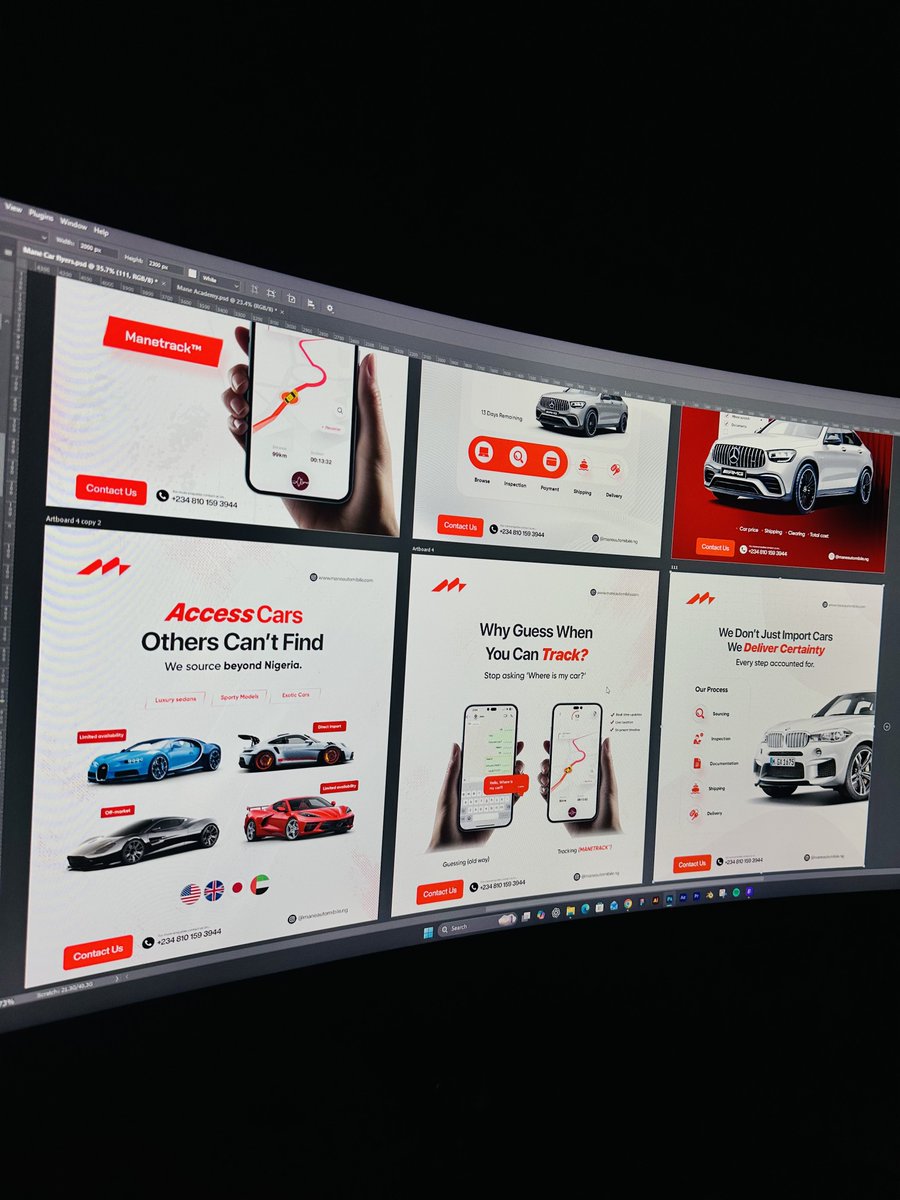Open the artboard size preset dropdown left of Width

pyautogui.click(x=24, y=233)
